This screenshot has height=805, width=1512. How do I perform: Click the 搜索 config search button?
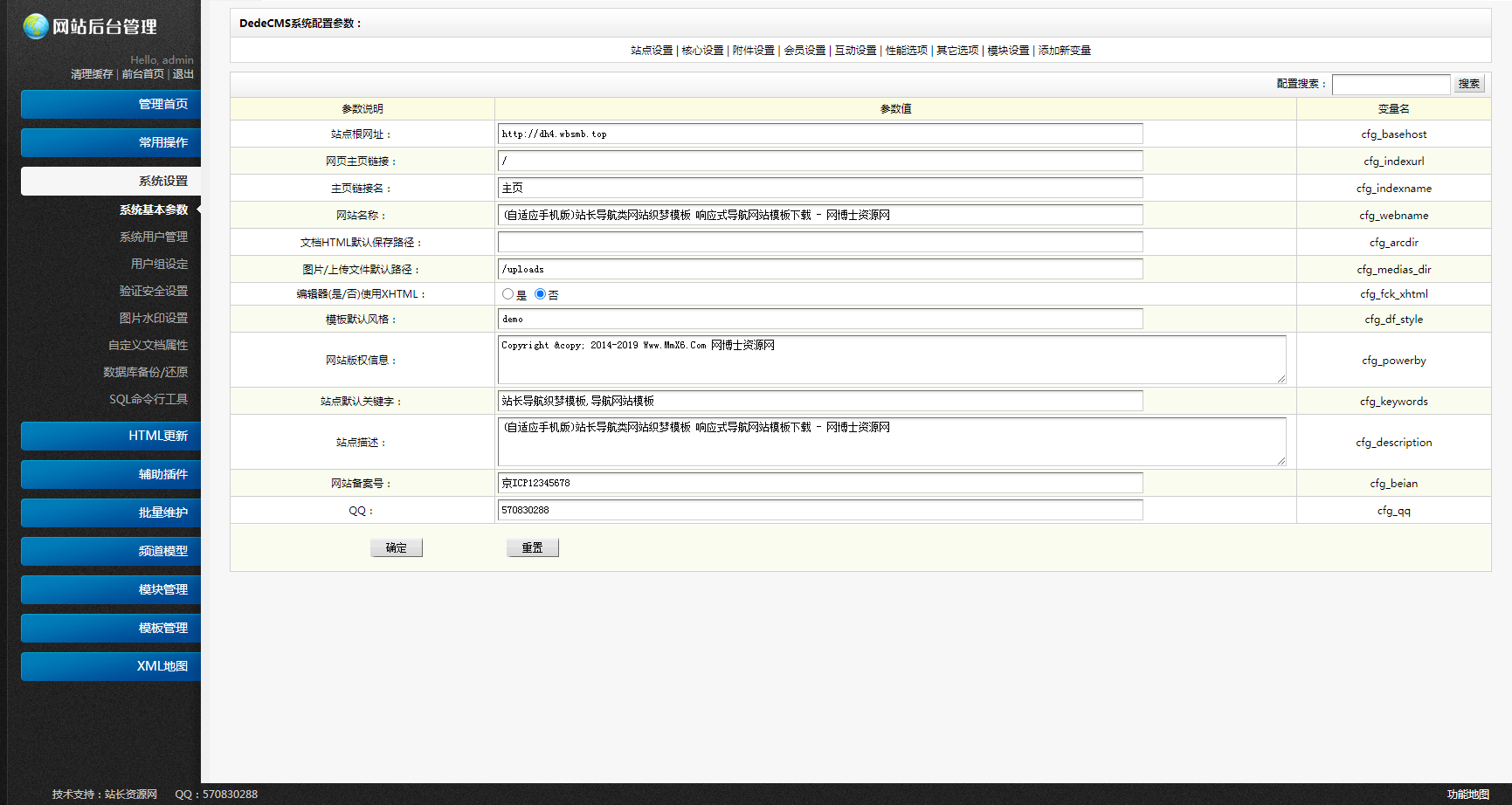point(1469,84)
